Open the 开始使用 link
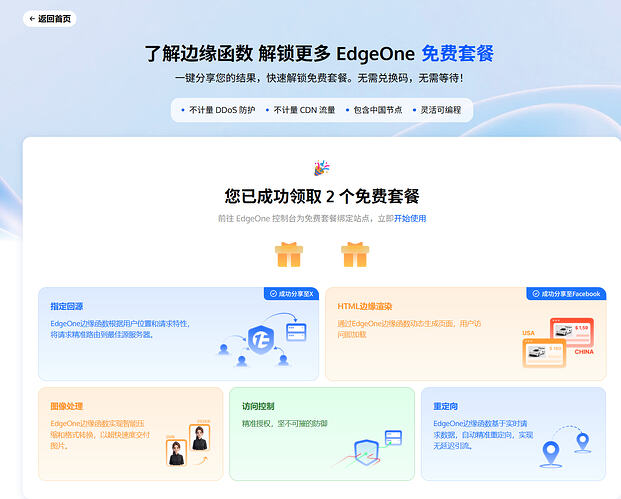The image size is (621, 499). (410, 219)
